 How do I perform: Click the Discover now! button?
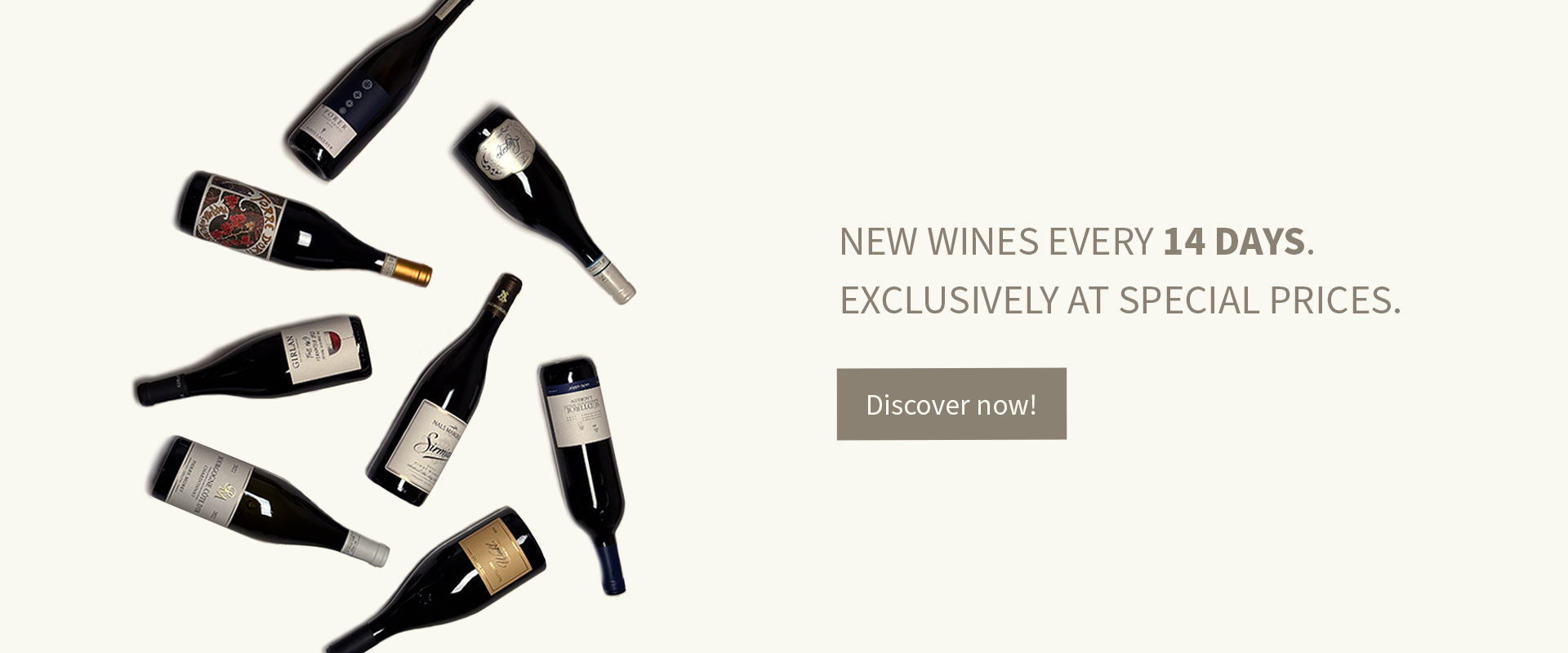tap(951, 404)
